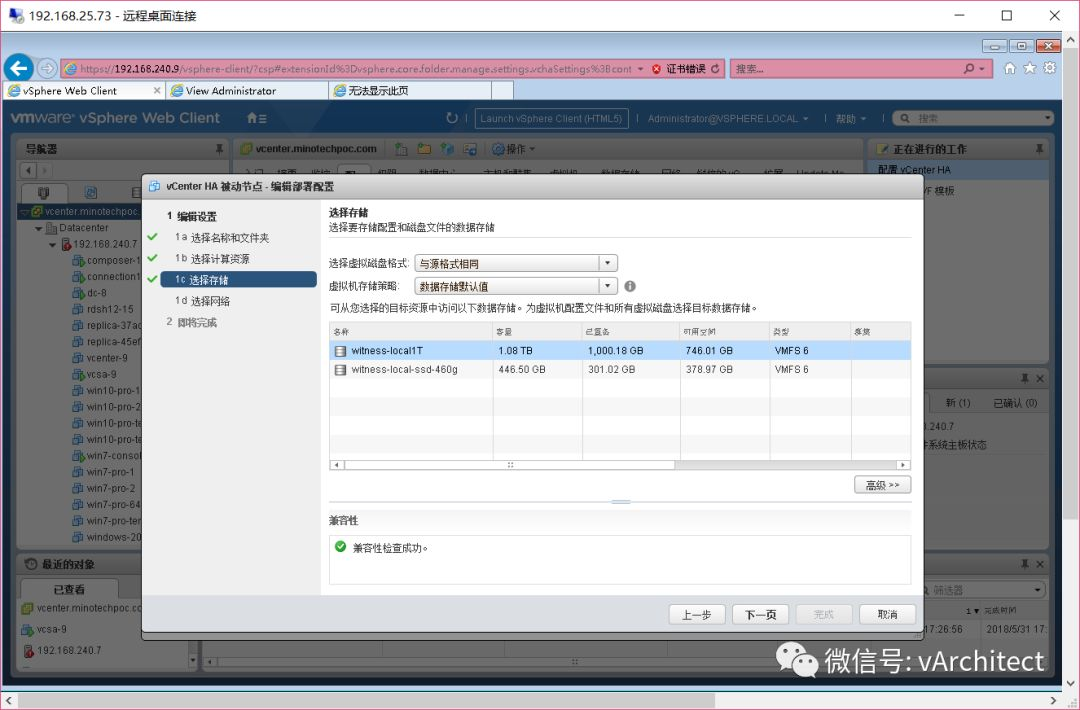Click the browser forward arrow button
The width and height of the screenshot is (1080, 710).
(47, 68)
